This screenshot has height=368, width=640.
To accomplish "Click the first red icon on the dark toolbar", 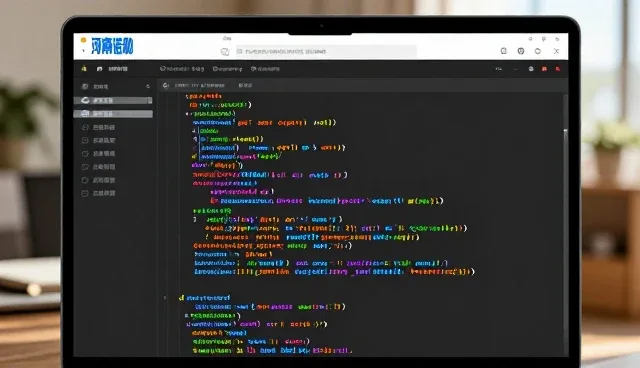I will [x=544, y=69].
